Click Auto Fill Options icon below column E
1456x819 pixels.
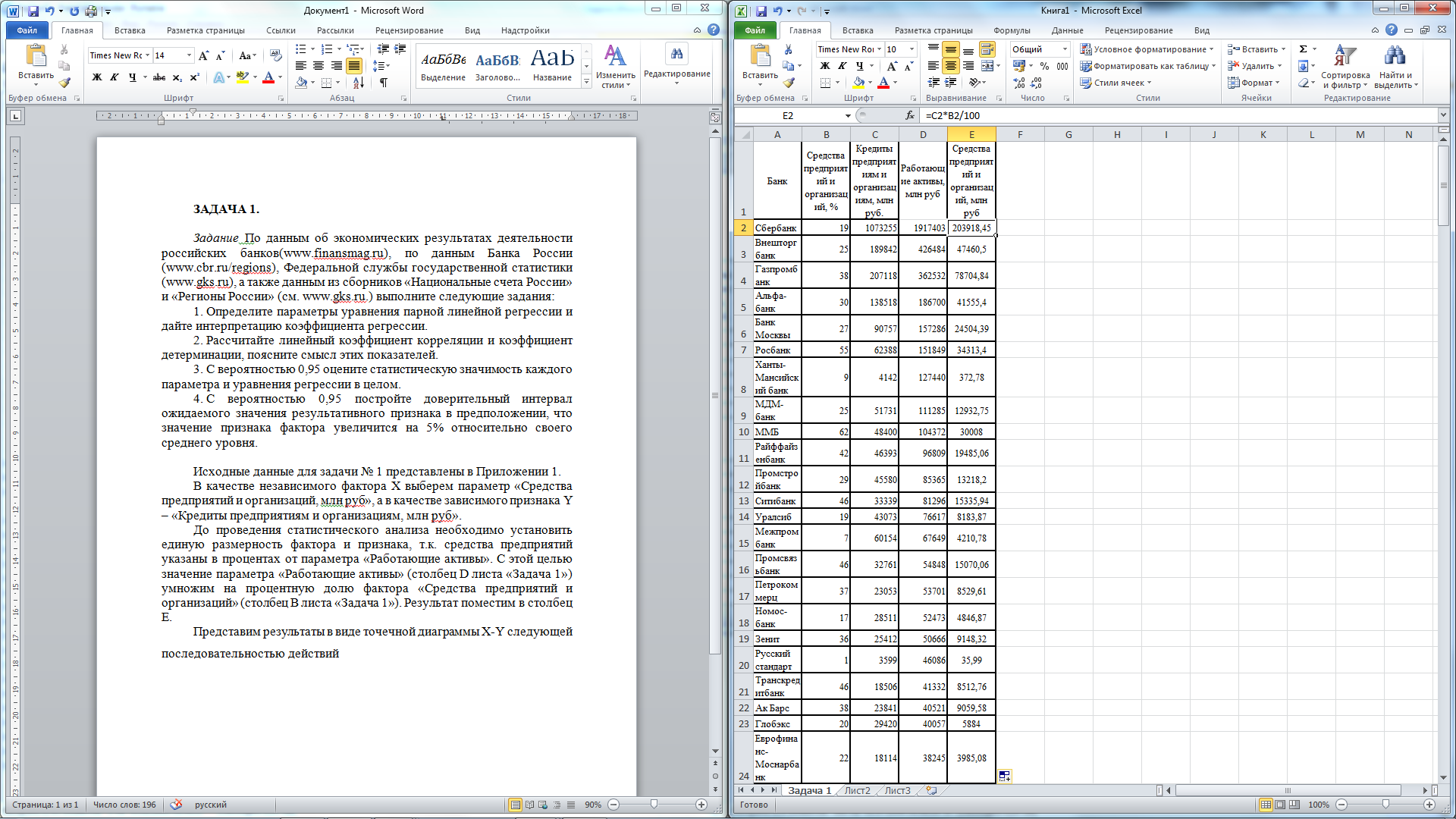1005,776
